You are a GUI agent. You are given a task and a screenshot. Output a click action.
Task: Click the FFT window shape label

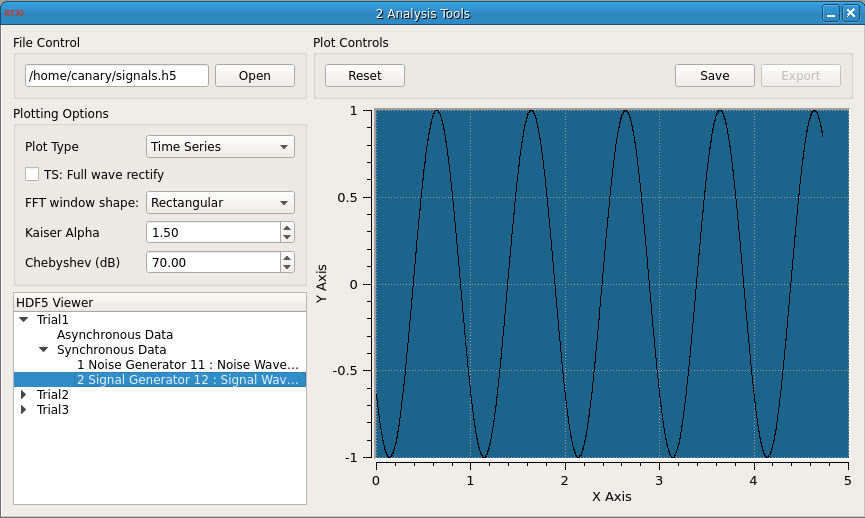pyautogui.click(x=82, y=202)
